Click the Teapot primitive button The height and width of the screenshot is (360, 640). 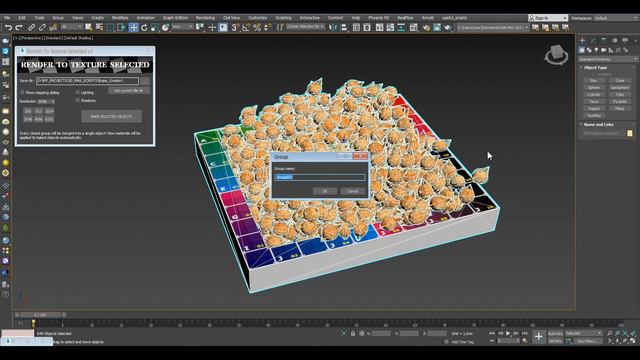pyautogui.click(x=594, y=108)
